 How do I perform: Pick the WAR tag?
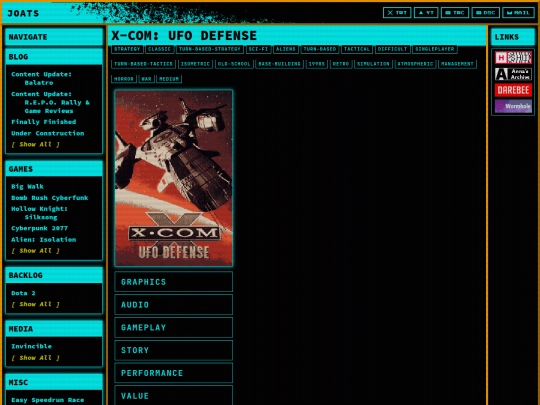146,79
